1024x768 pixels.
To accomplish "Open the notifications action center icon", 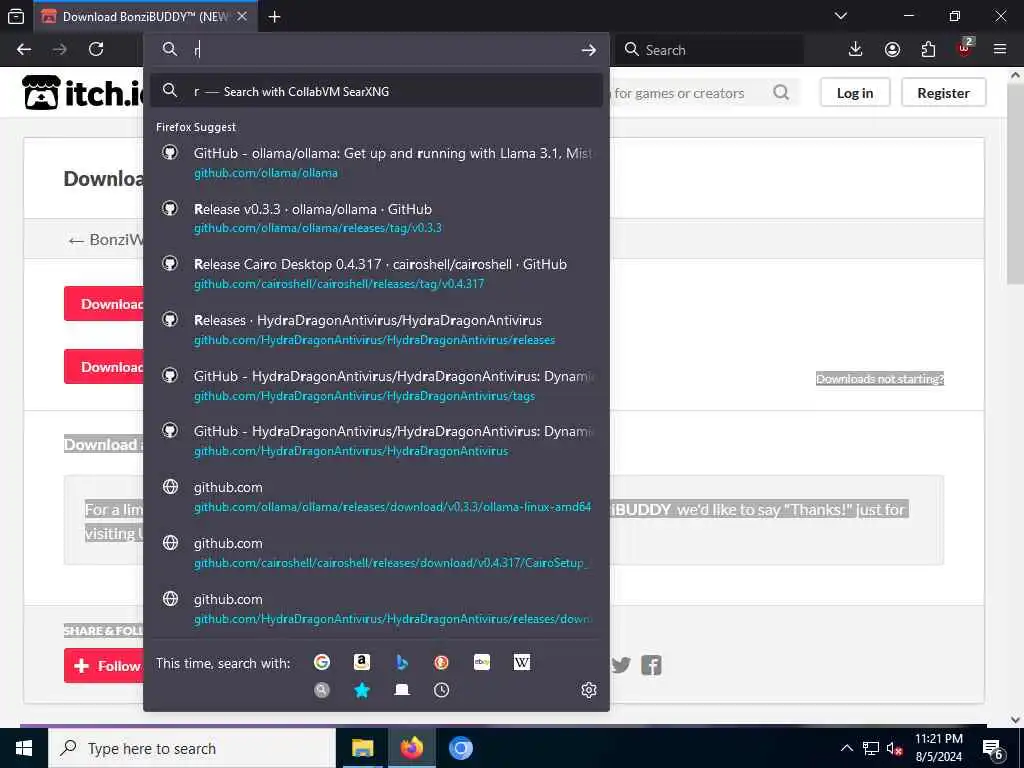I will click(x=993, y=749).
